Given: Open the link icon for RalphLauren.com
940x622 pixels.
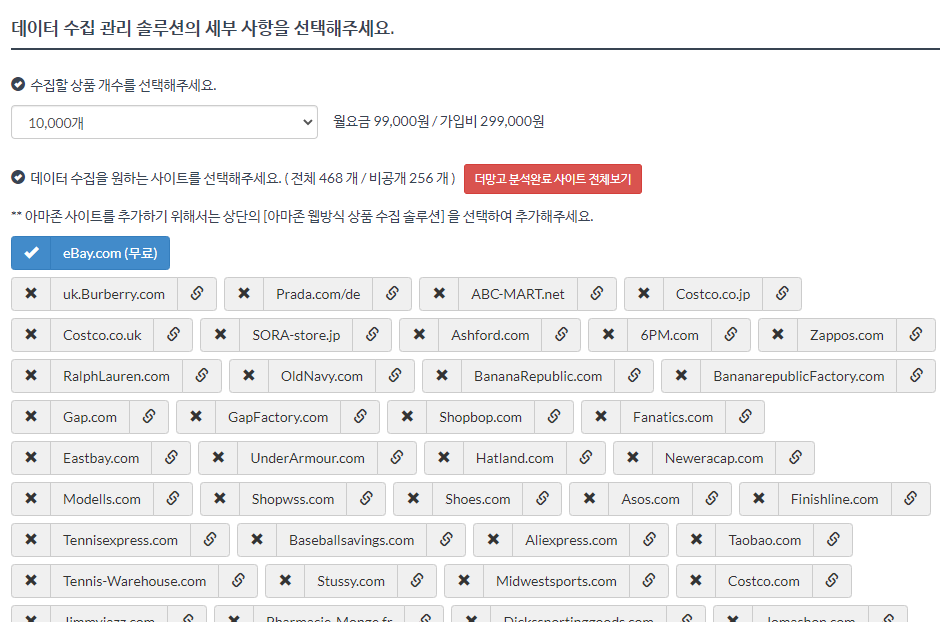Looking at the screenshot, I should (202, 376).
